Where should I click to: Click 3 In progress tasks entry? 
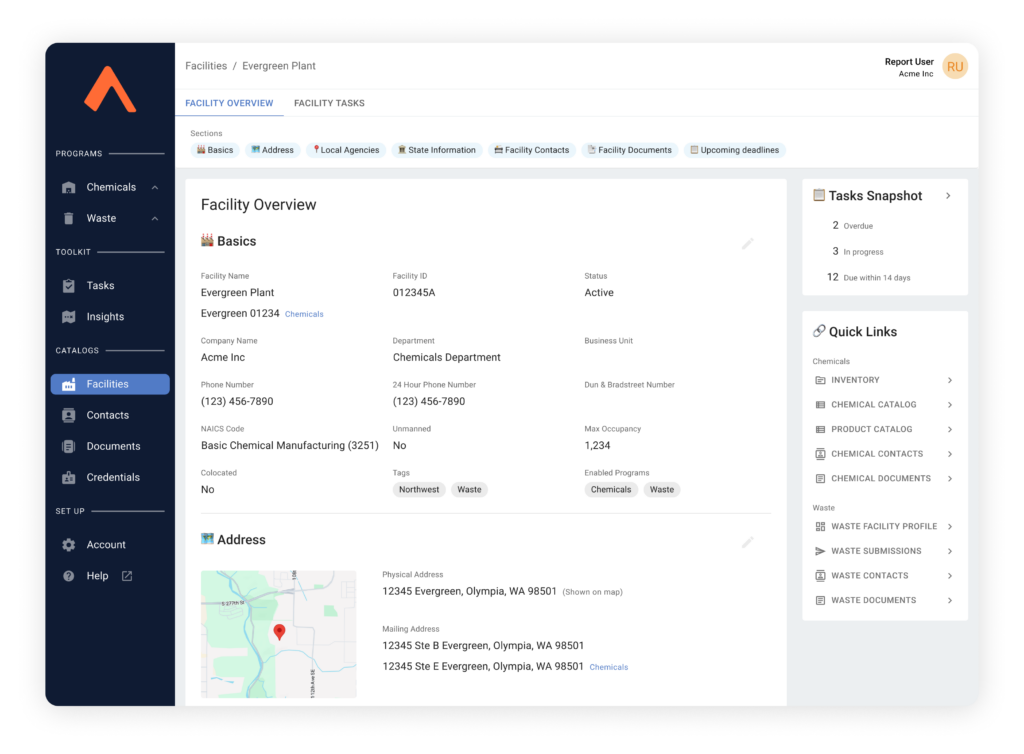[857, 251]
